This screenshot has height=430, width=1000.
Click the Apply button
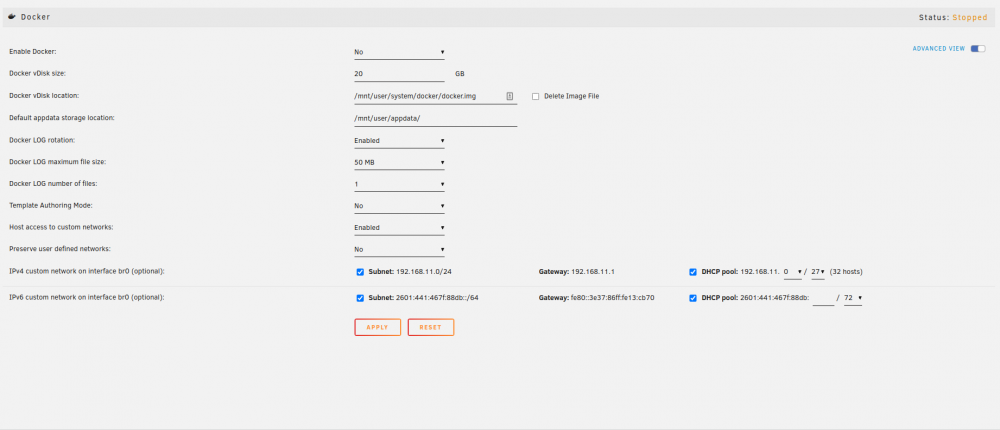point(378,327)
